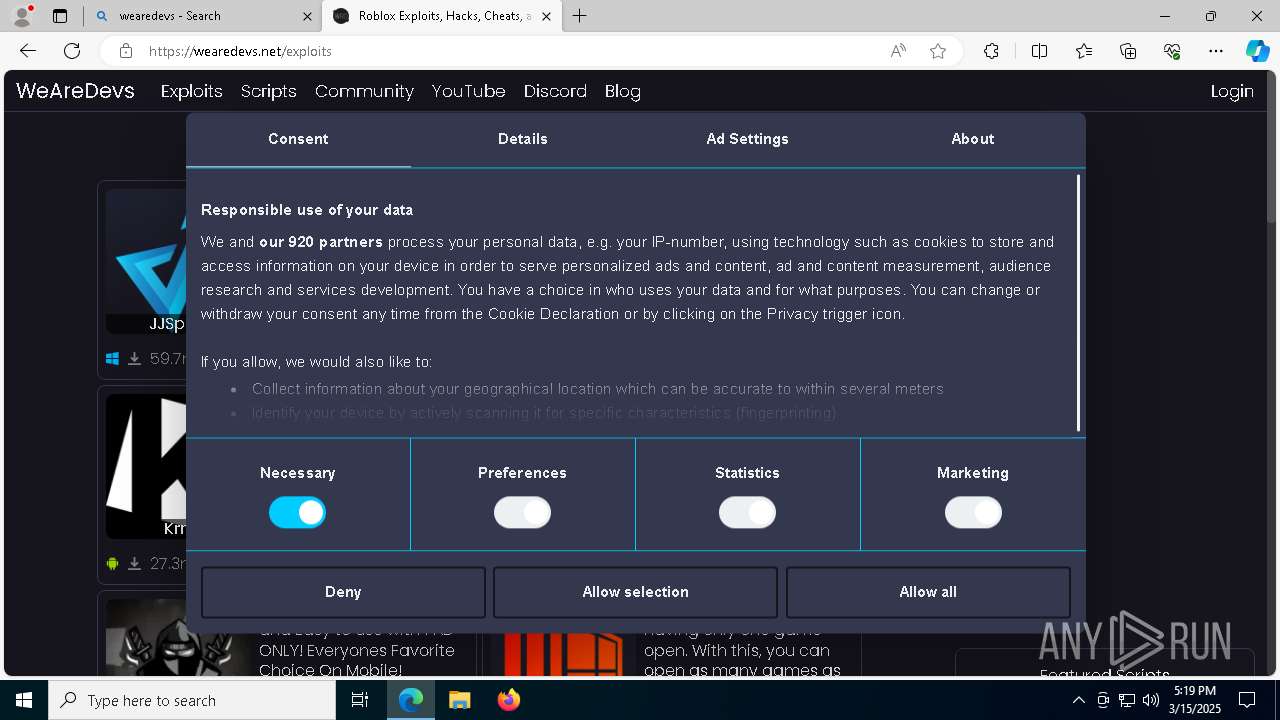Open Task View icon on taskbar
The image size is (1280, 720).
point(360,700)
